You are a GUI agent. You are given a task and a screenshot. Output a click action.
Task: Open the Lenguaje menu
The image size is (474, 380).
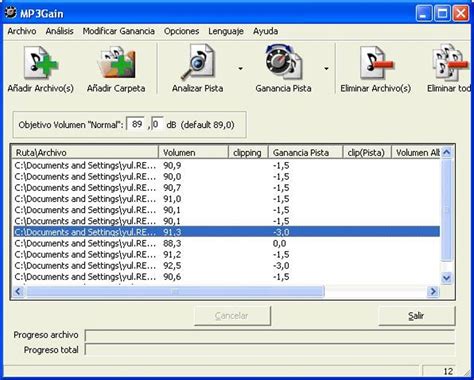pyautogui.click(x=226, y=31)
